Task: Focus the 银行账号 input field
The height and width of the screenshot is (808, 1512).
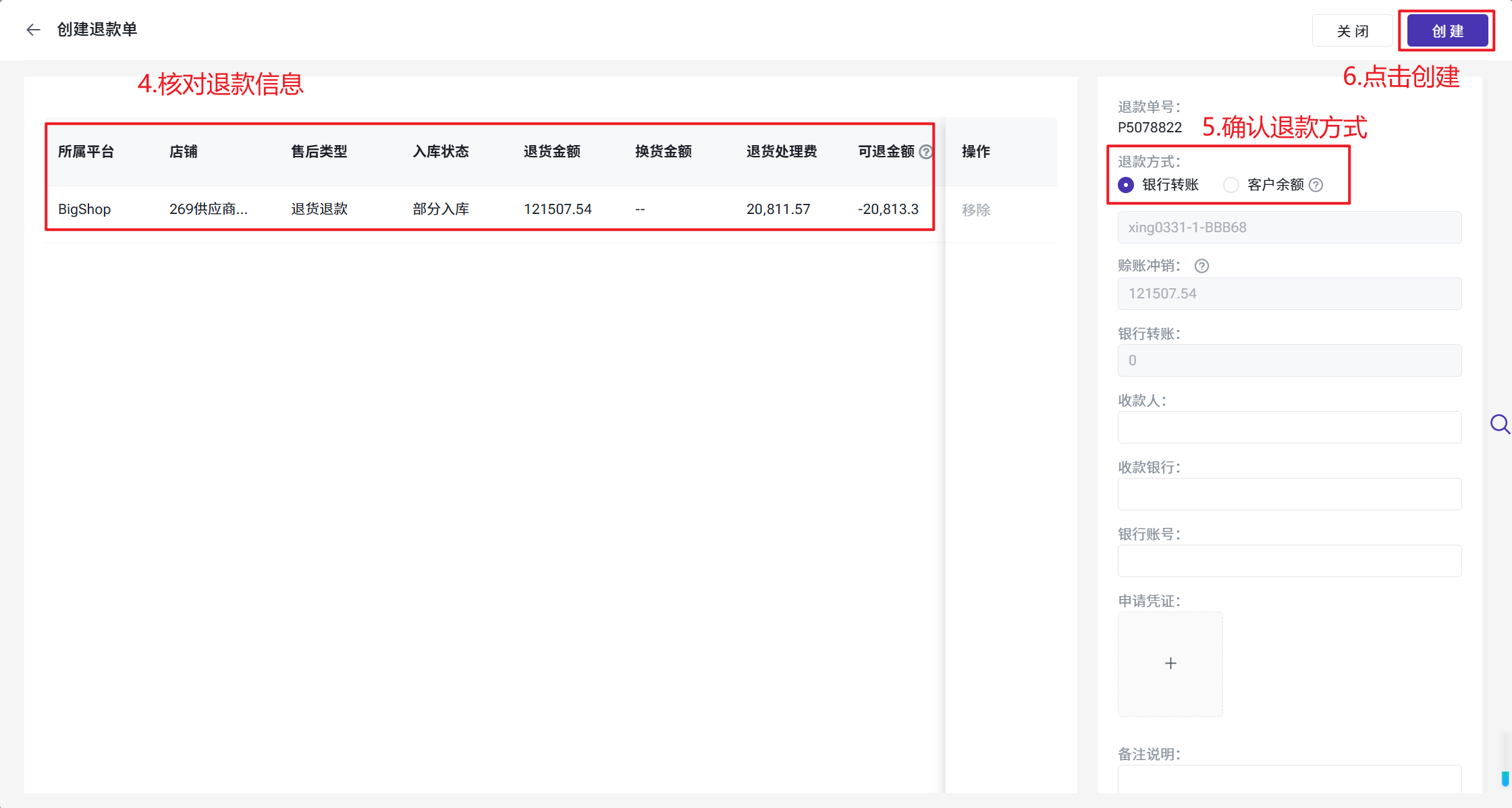Action: click(1289, 561)
